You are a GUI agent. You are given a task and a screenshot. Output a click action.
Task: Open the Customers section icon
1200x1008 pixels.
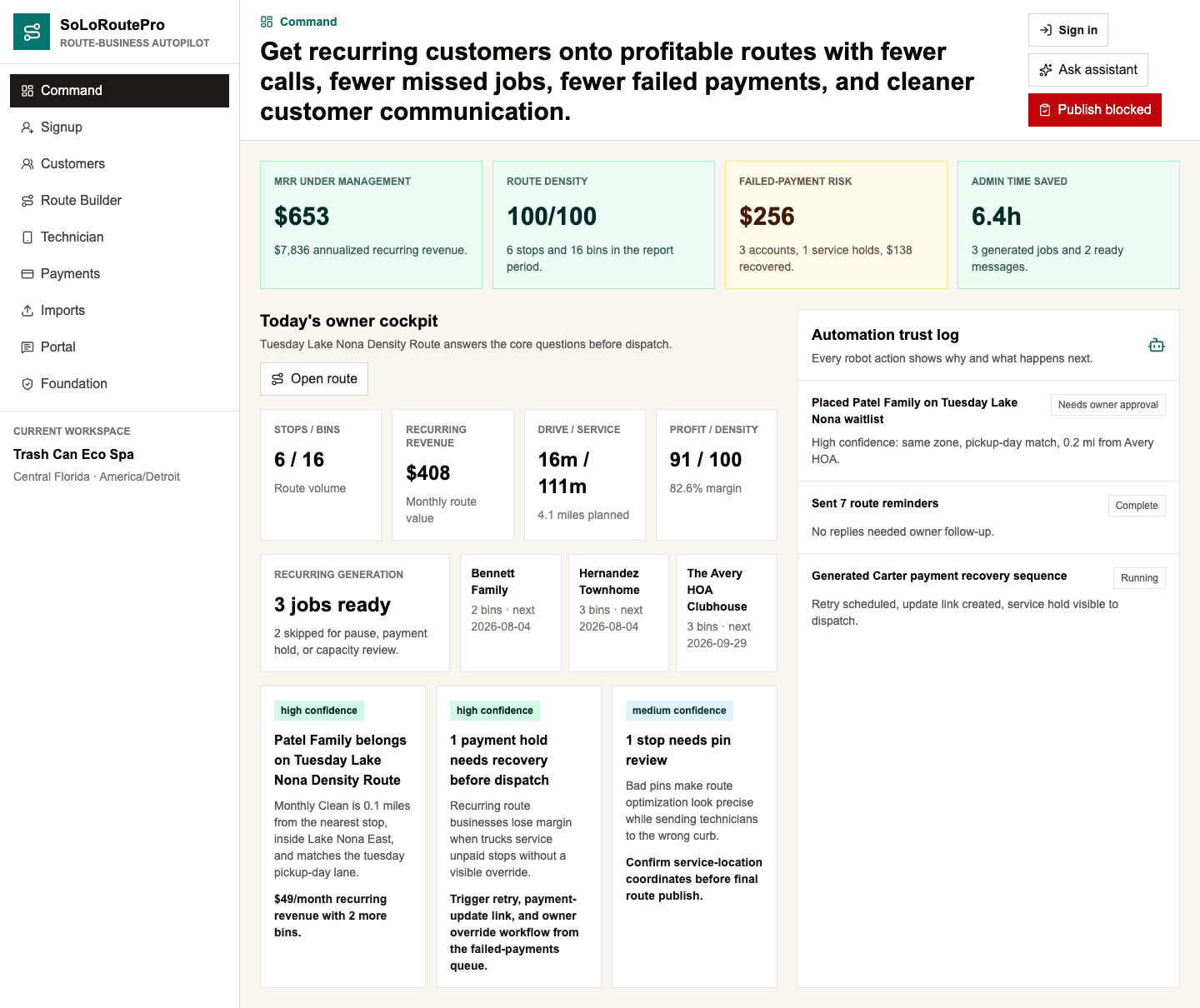[27, 164]
